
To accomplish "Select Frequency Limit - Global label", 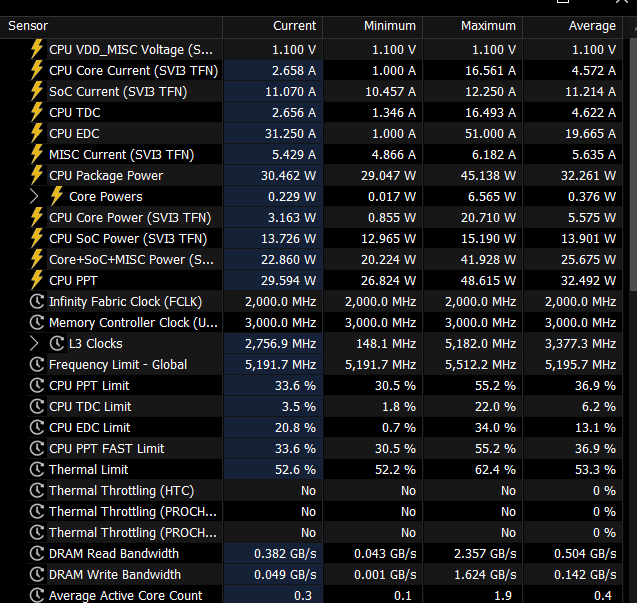I will 118,364.
